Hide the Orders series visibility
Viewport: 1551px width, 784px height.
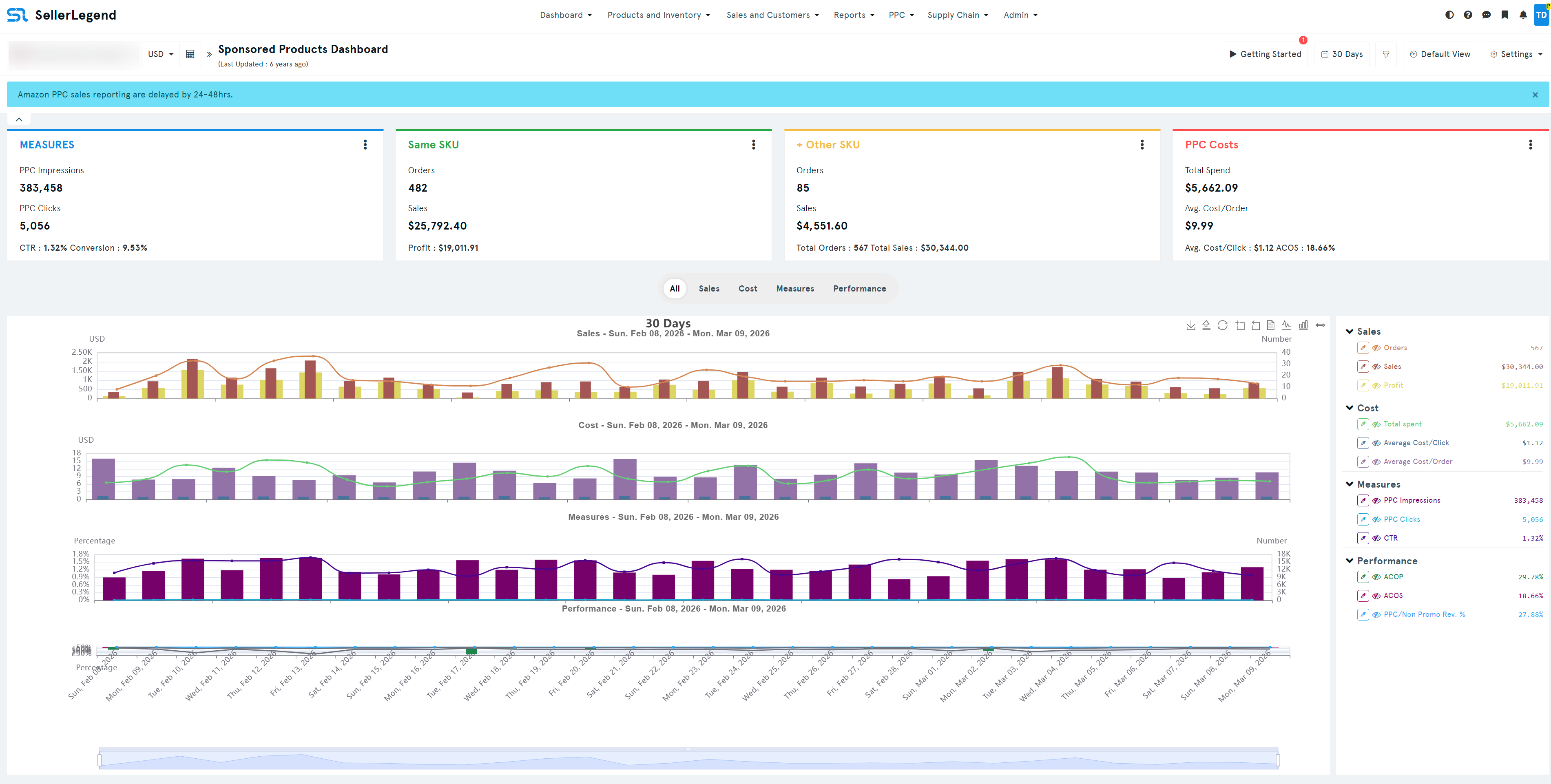pos(1376,348)
